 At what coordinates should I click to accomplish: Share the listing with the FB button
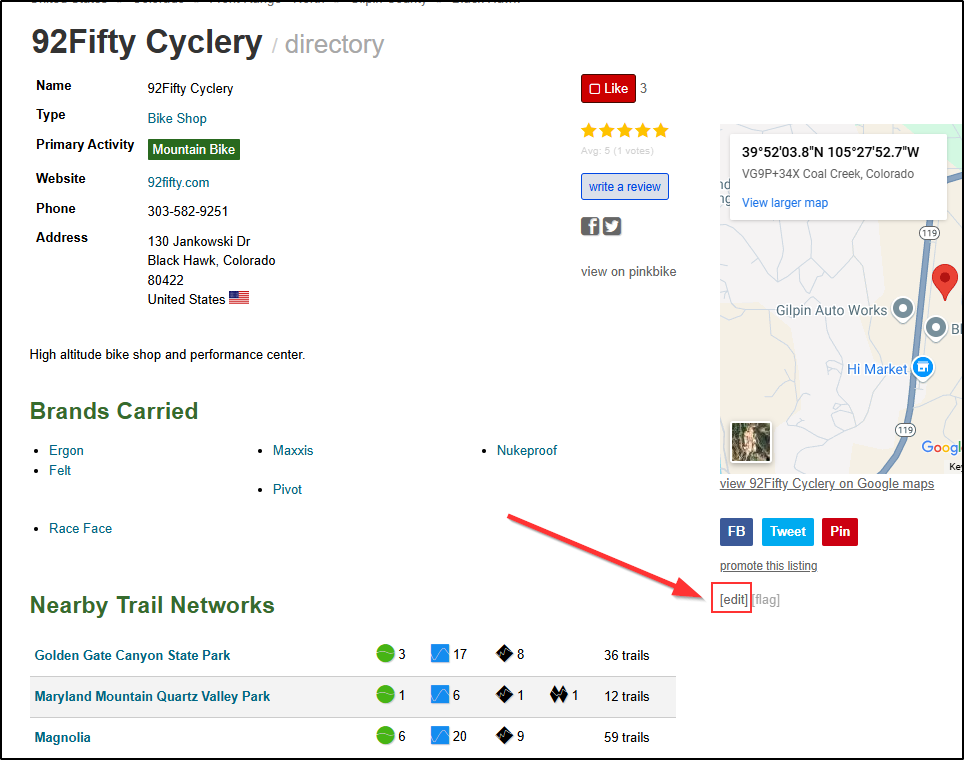coord(737,532)
